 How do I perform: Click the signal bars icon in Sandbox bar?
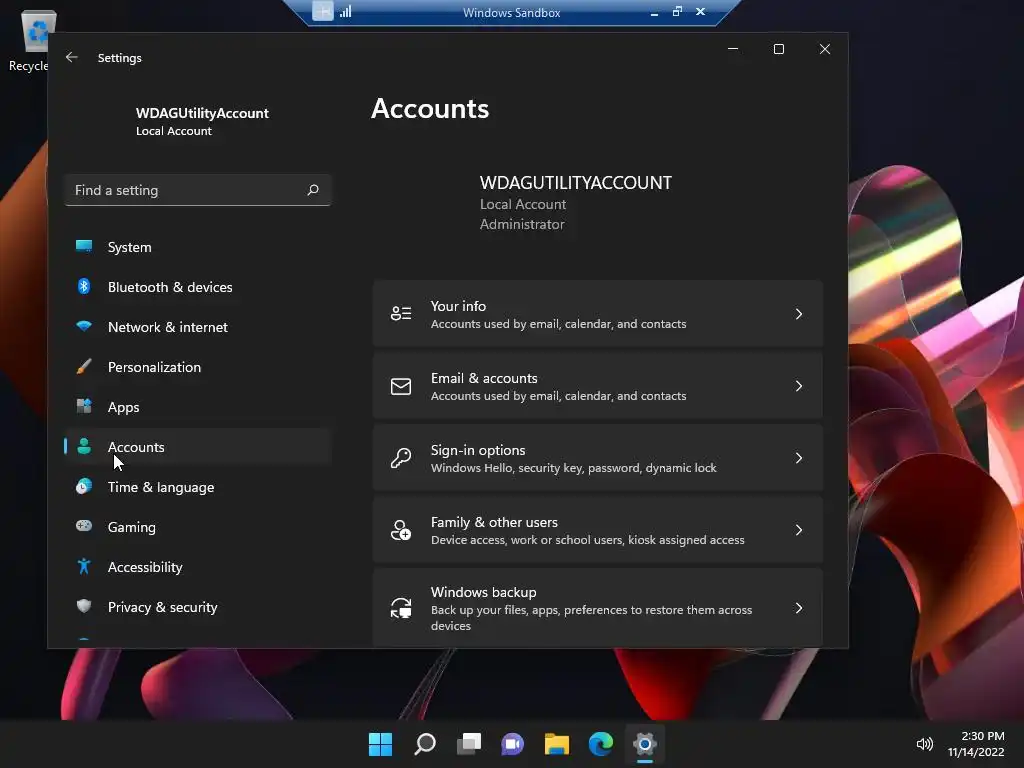(345, 11)
